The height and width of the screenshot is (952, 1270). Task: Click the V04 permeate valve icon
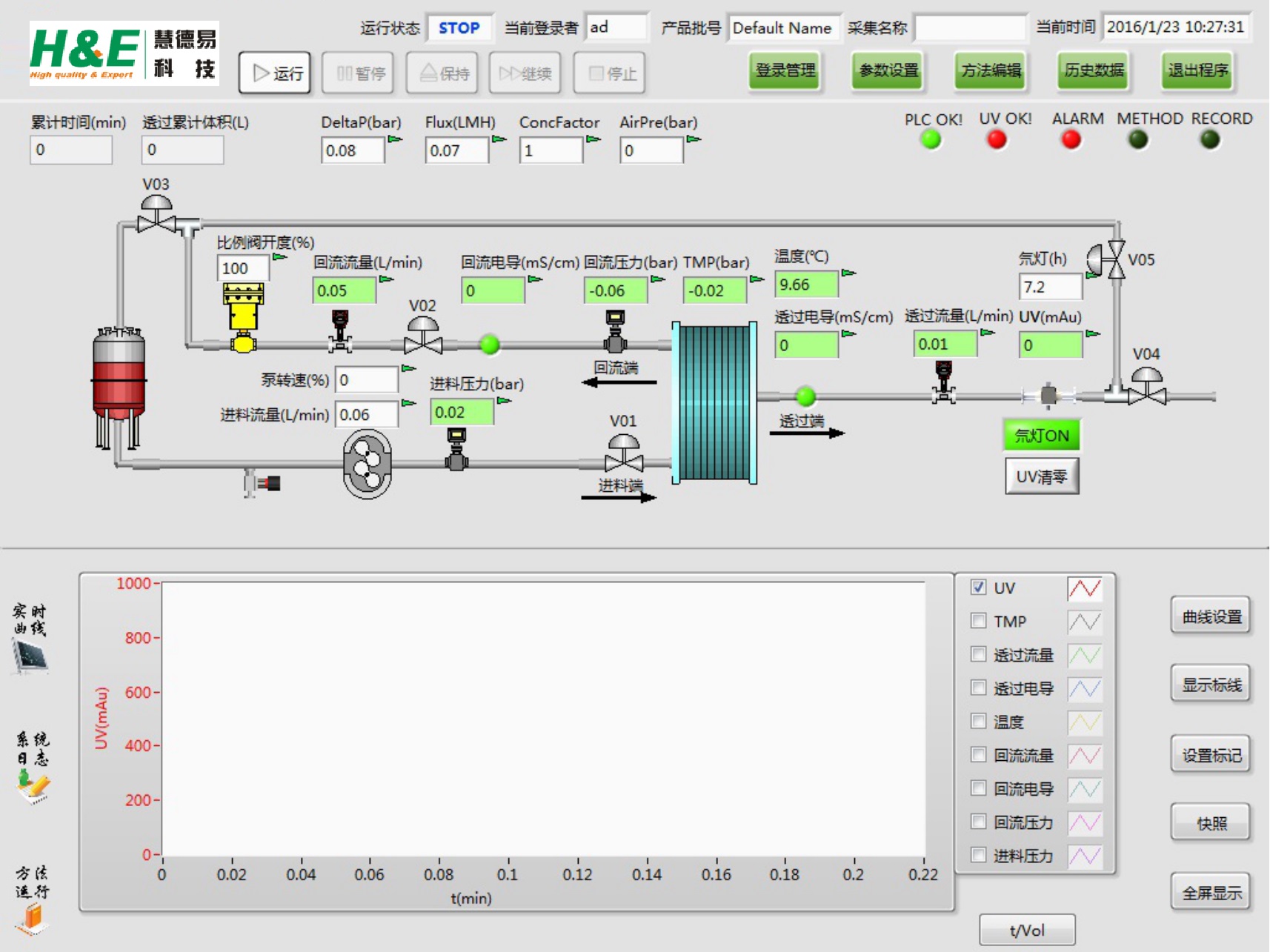coord(1146,387)
